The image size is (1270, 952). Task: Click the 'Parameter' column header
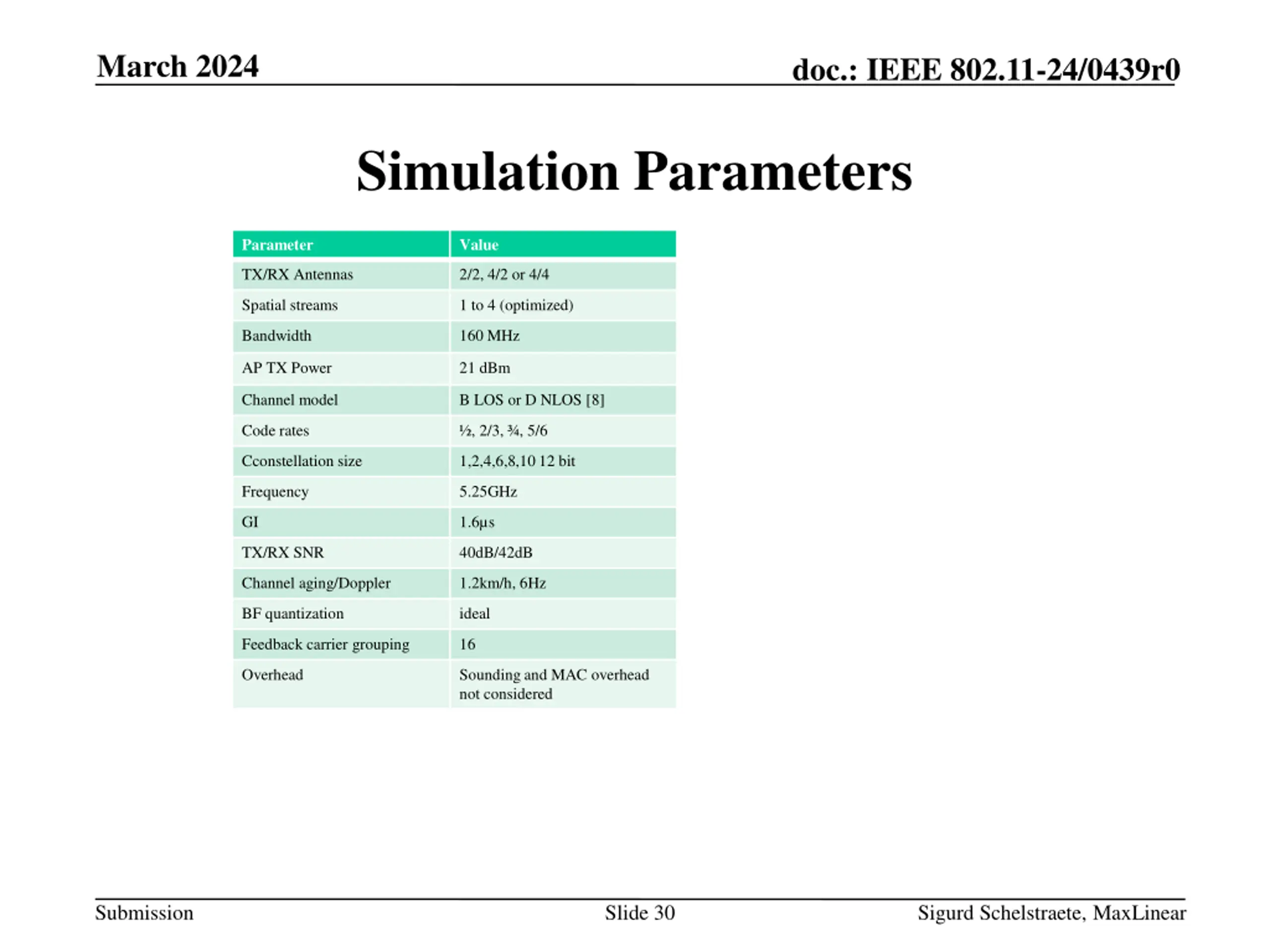(341, 244)
